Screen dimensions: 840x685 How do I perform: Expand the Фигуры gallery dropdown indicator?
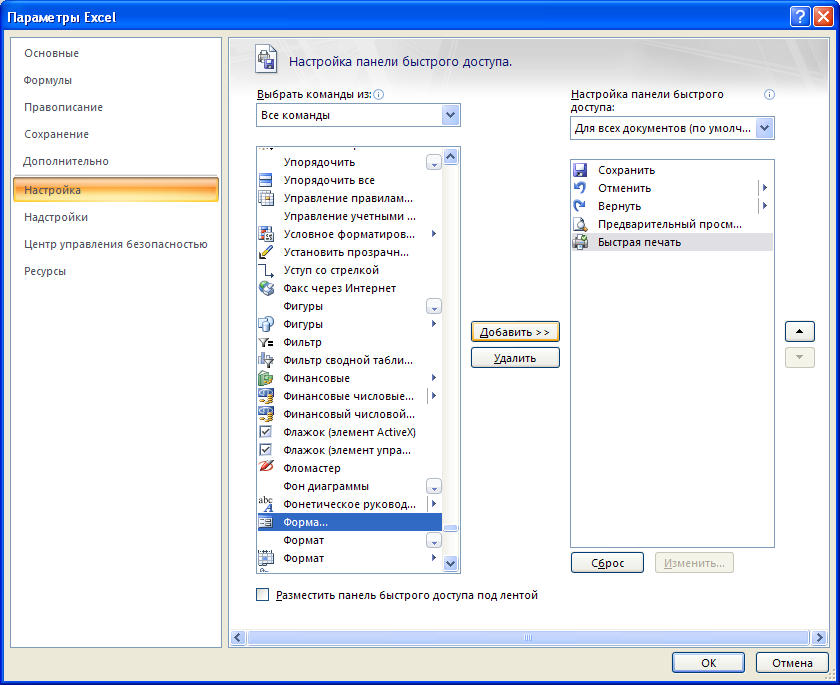[433, 307]
